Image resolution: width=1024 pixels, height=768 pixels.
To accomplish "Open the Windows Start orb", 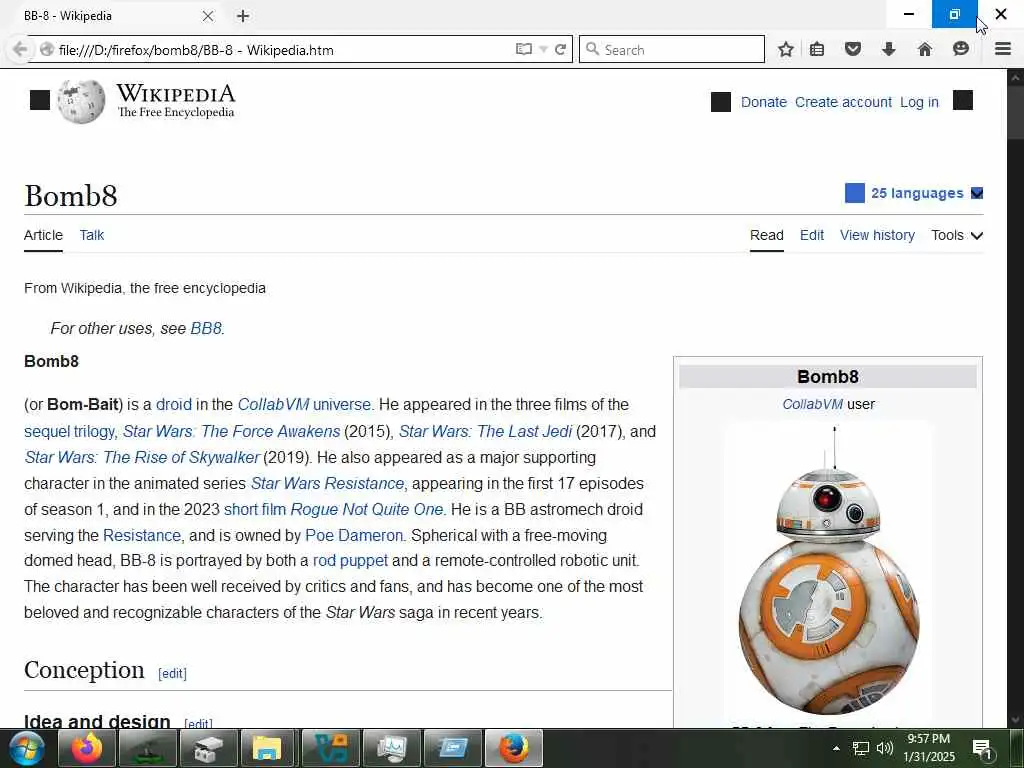I will coord(27,748).
